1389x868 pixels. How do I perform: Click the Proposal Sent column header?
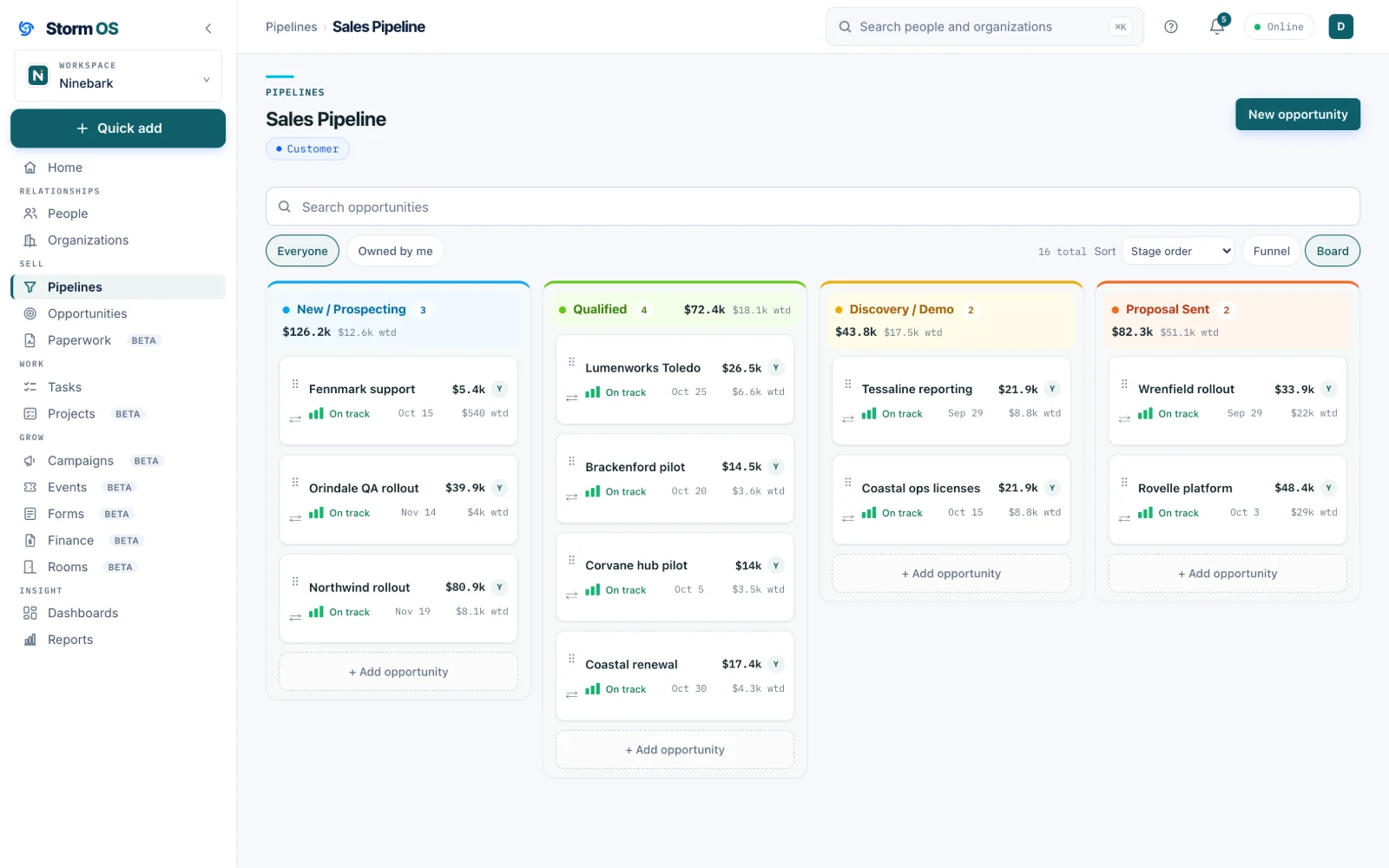coord(1228,320)
